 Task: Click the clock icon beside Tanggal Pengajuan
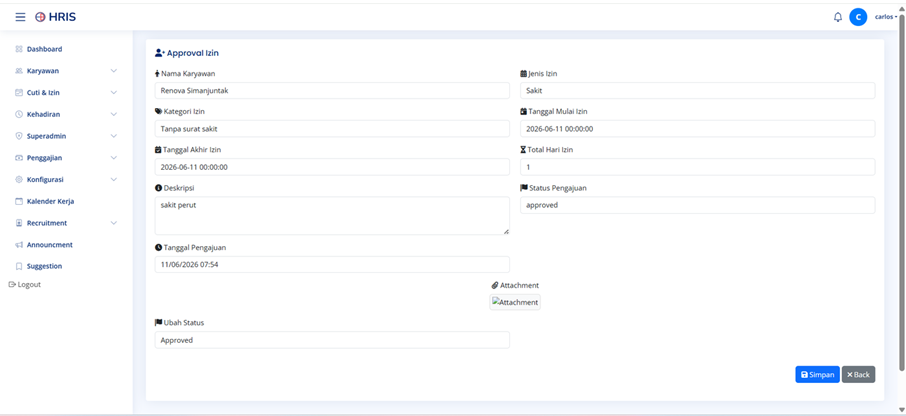[158, 247]
